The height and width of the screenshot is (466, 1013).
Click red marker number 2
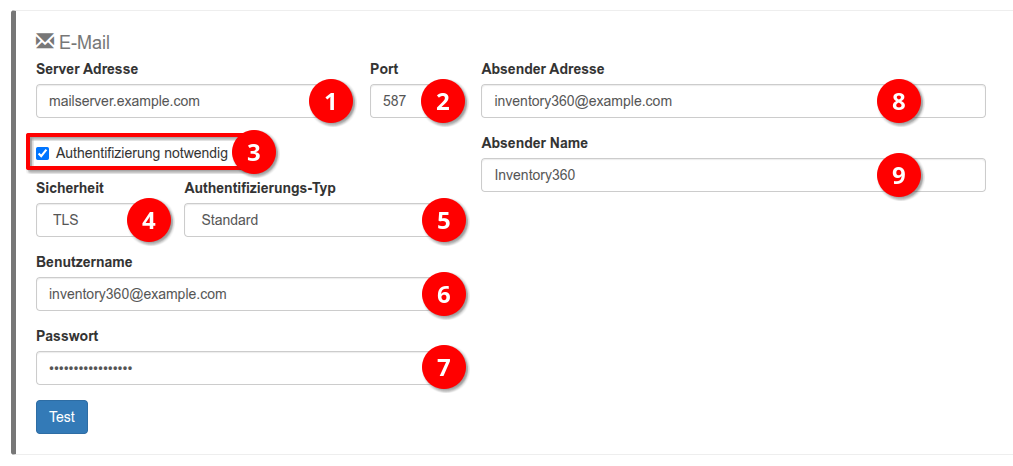tap(443, 101)
